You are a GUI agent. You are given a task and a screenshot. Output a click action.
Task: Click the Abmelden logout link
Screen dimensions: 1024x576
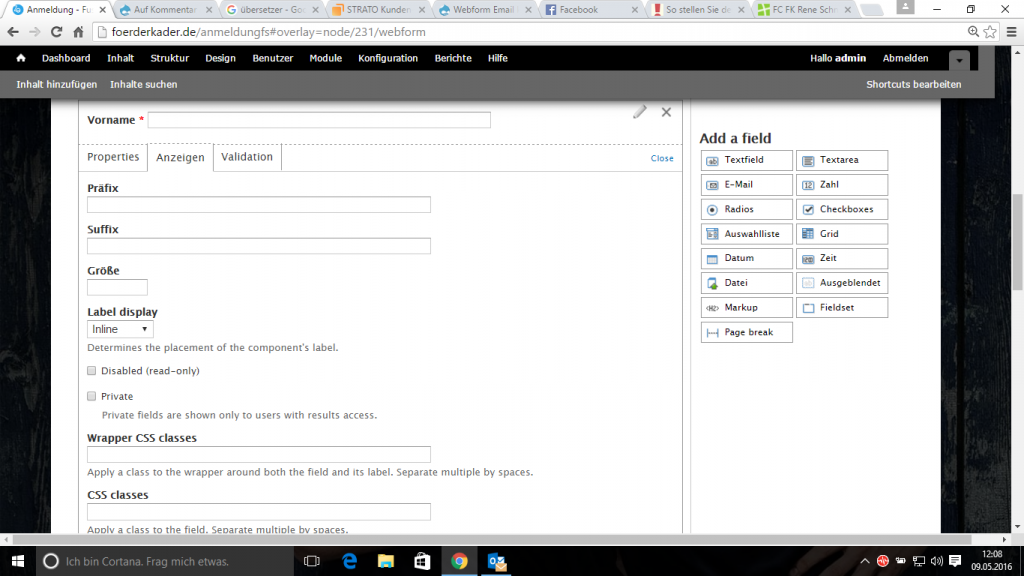coord(905,58)
